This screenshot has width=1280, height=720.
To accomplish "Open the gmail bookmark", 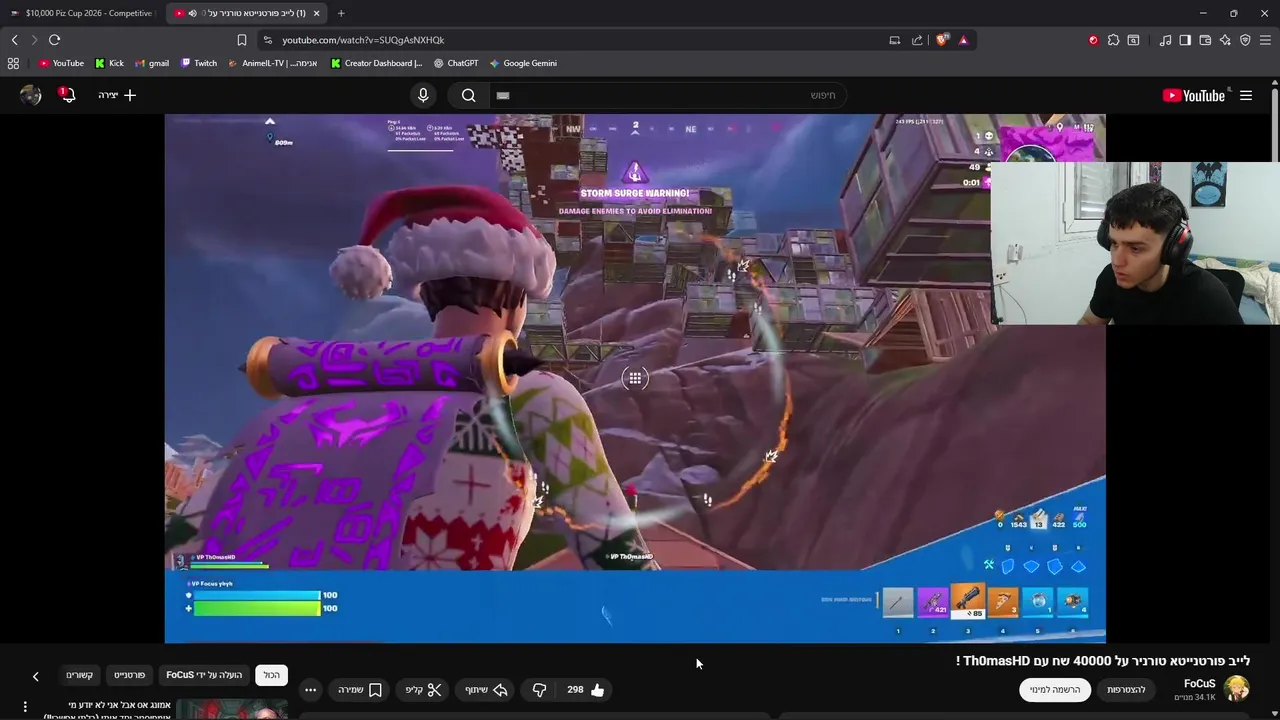I will click(152, 63).
